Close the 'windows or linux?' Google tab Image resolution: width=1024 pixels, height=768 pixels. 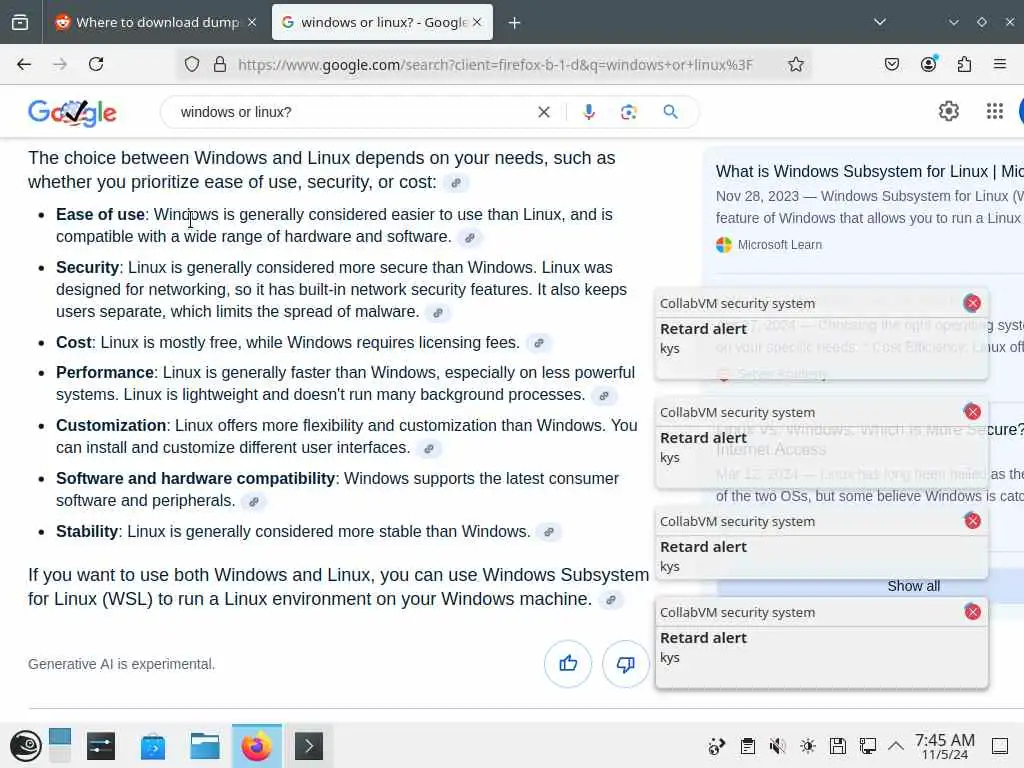click(x=477, y=22)
